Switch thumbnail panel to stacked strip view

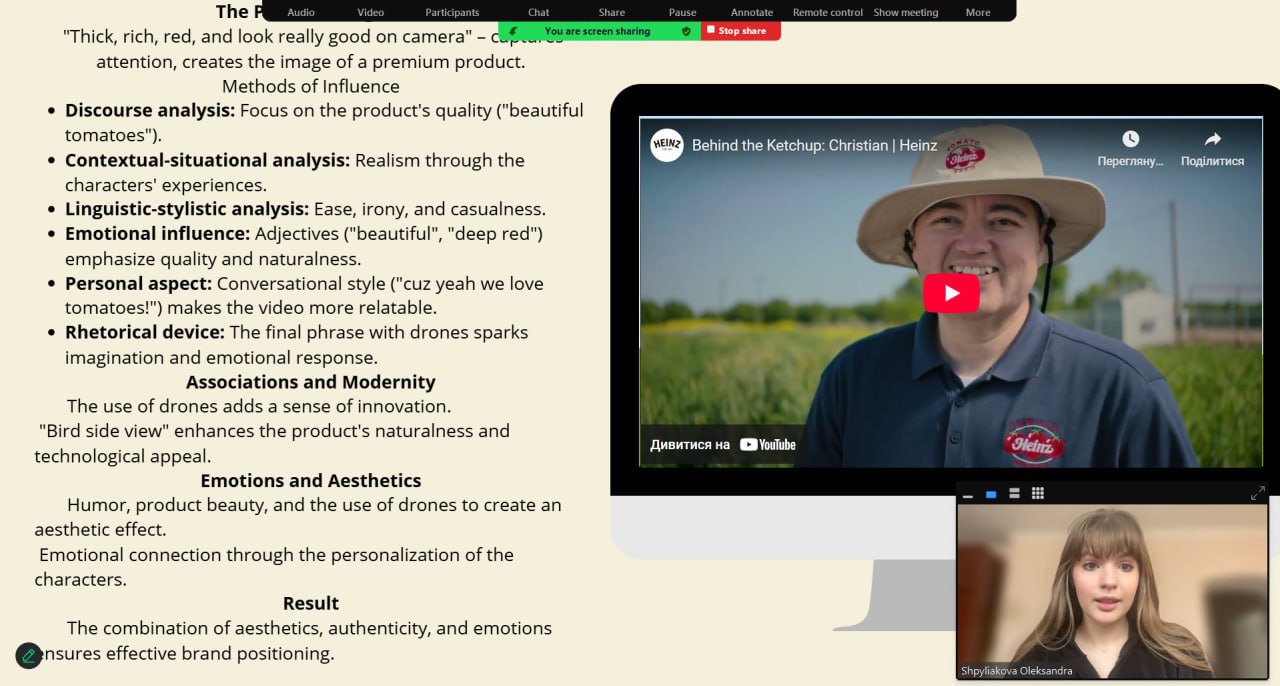coord(1014,494)
